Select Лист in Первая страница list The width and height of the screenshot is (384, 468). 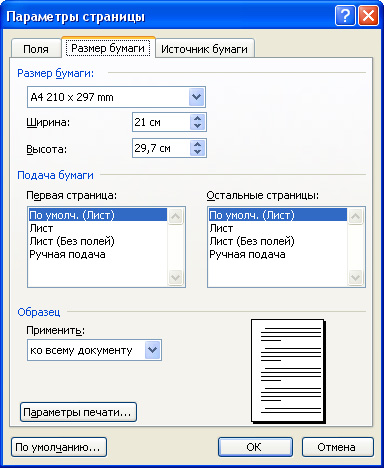(x=98, y=228)
